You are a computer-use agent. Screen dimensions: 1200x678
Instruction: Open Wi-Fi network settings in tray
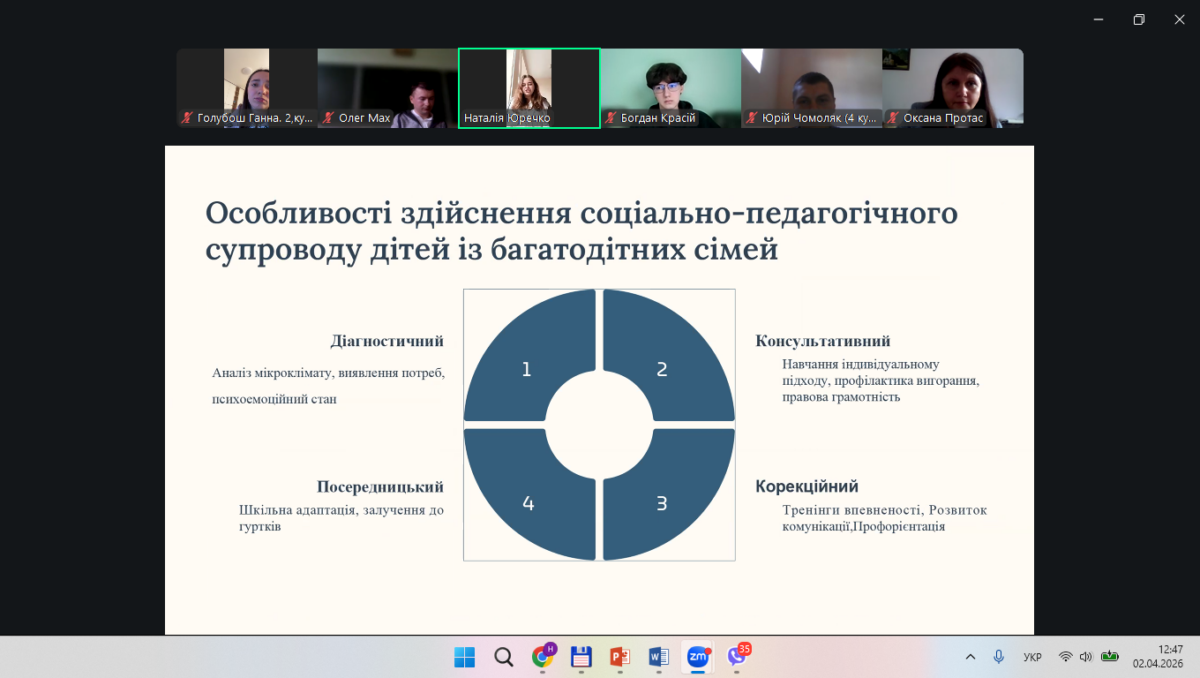click(1066, 657)
